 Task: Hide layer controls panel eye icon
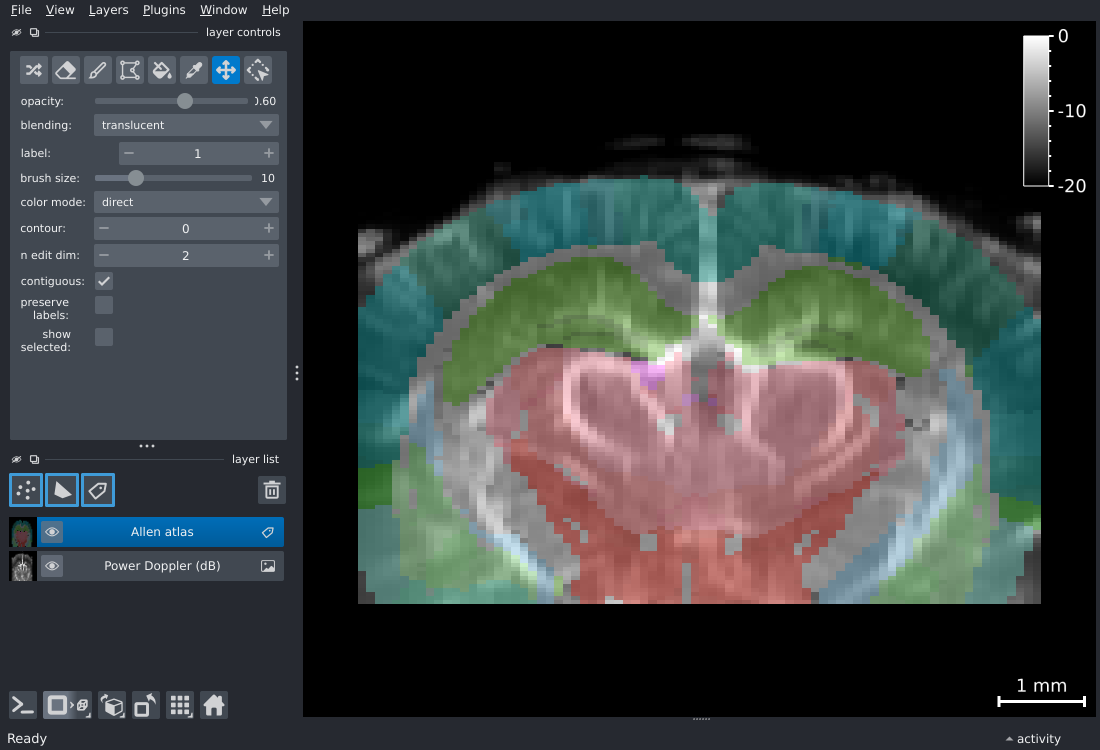[x=17, y=32]
